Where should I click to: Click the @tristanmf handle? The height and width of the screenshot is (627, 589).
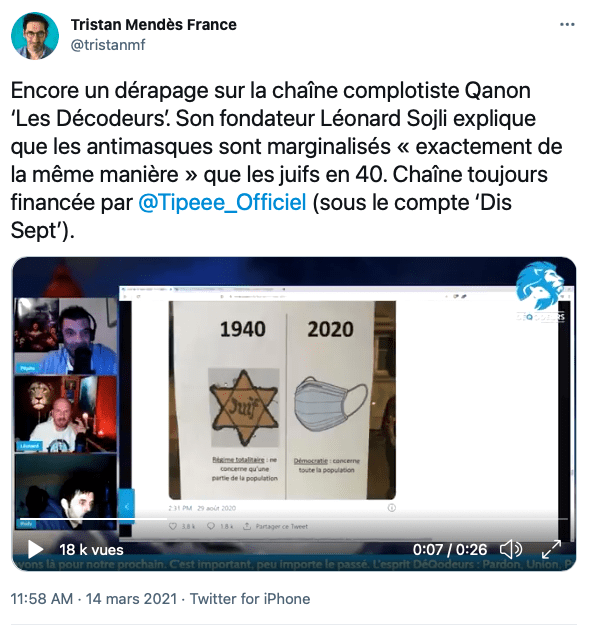108,45
